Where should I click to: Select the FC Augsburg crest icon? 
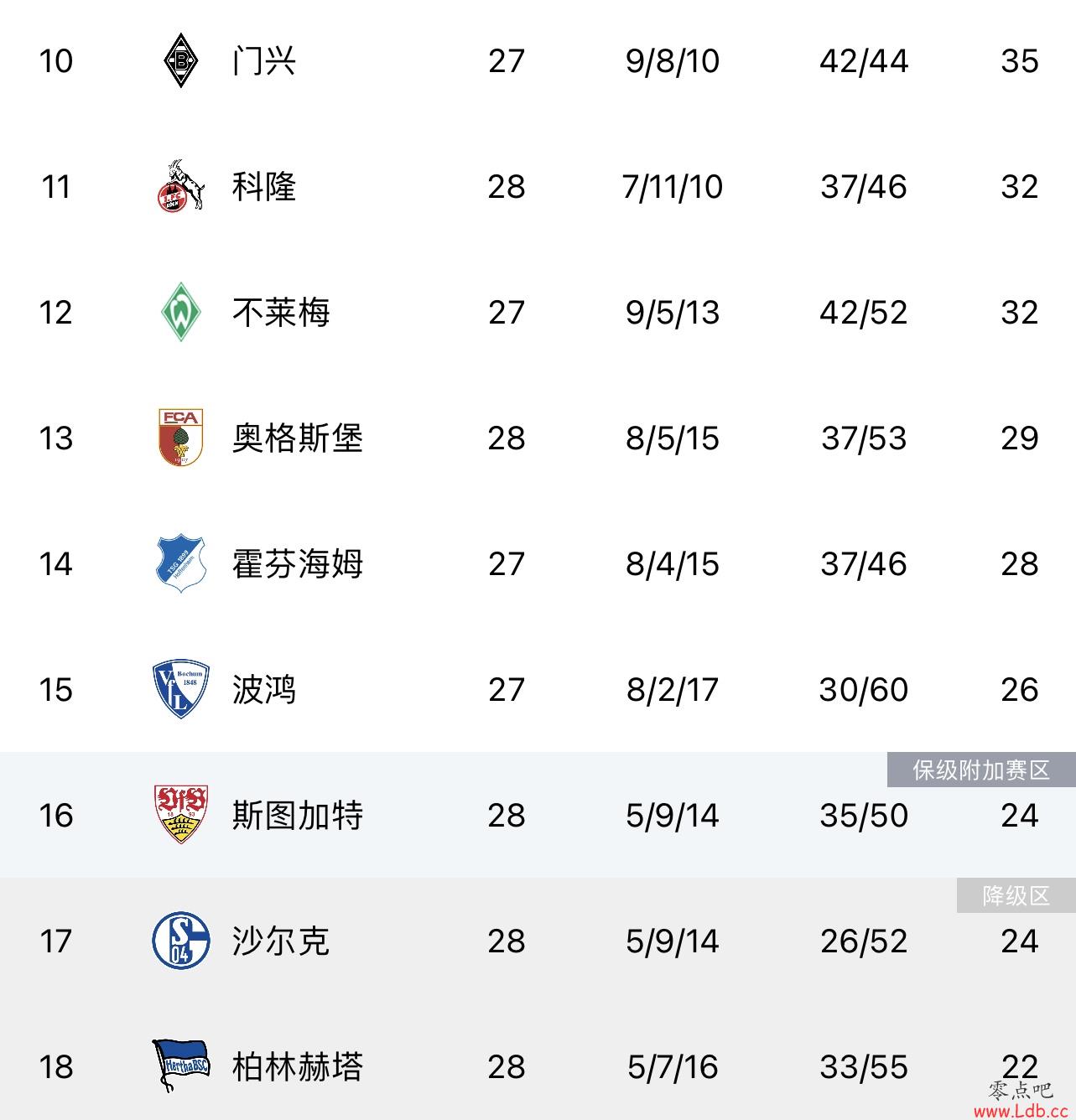[180, 438]
